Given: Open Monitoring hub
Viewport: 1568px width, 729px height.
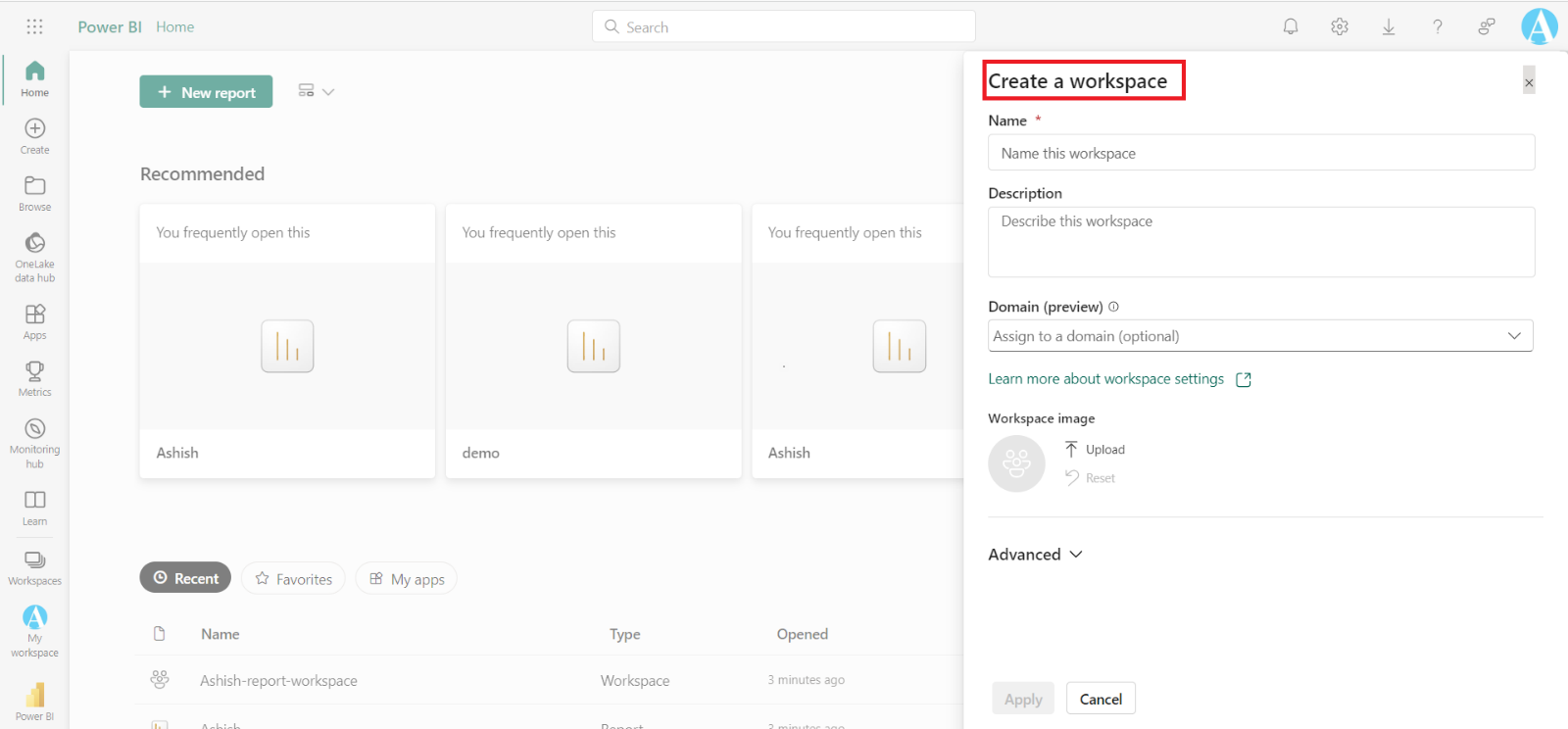Looking at the screenshot, I should pyautogui.click(x=34, y=442).
